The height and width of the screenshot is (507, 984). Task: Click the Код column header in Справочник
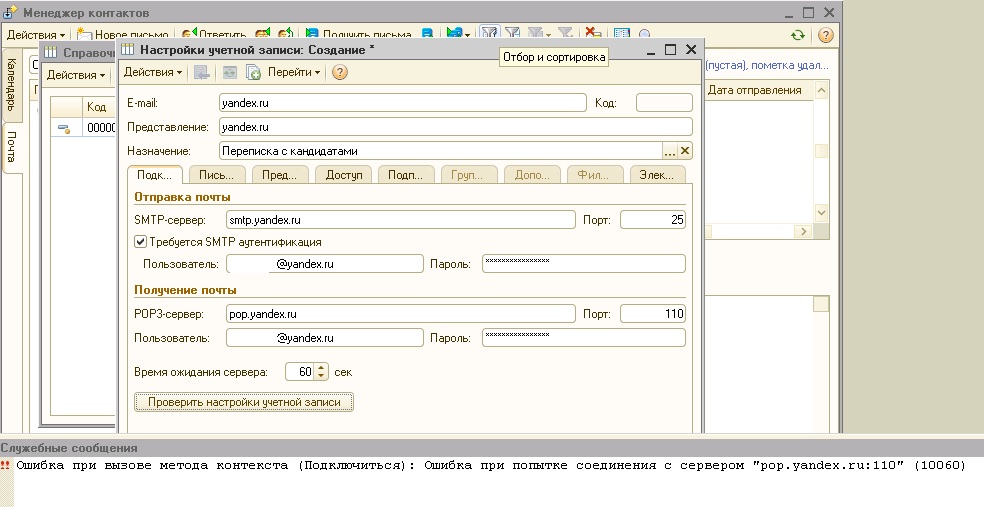coord(99,107)
